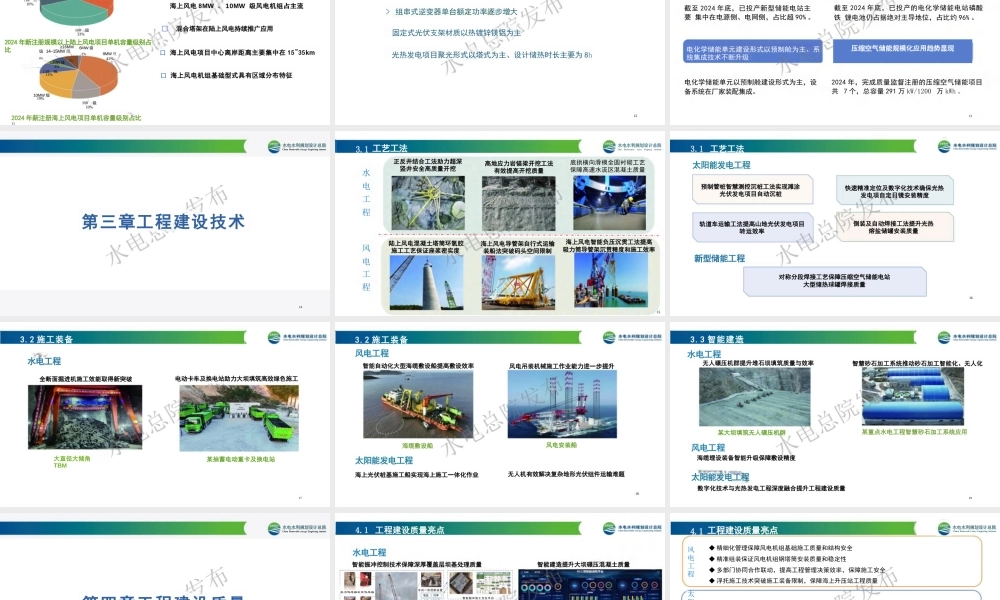Click the 新型储能工程 heading

719,258
